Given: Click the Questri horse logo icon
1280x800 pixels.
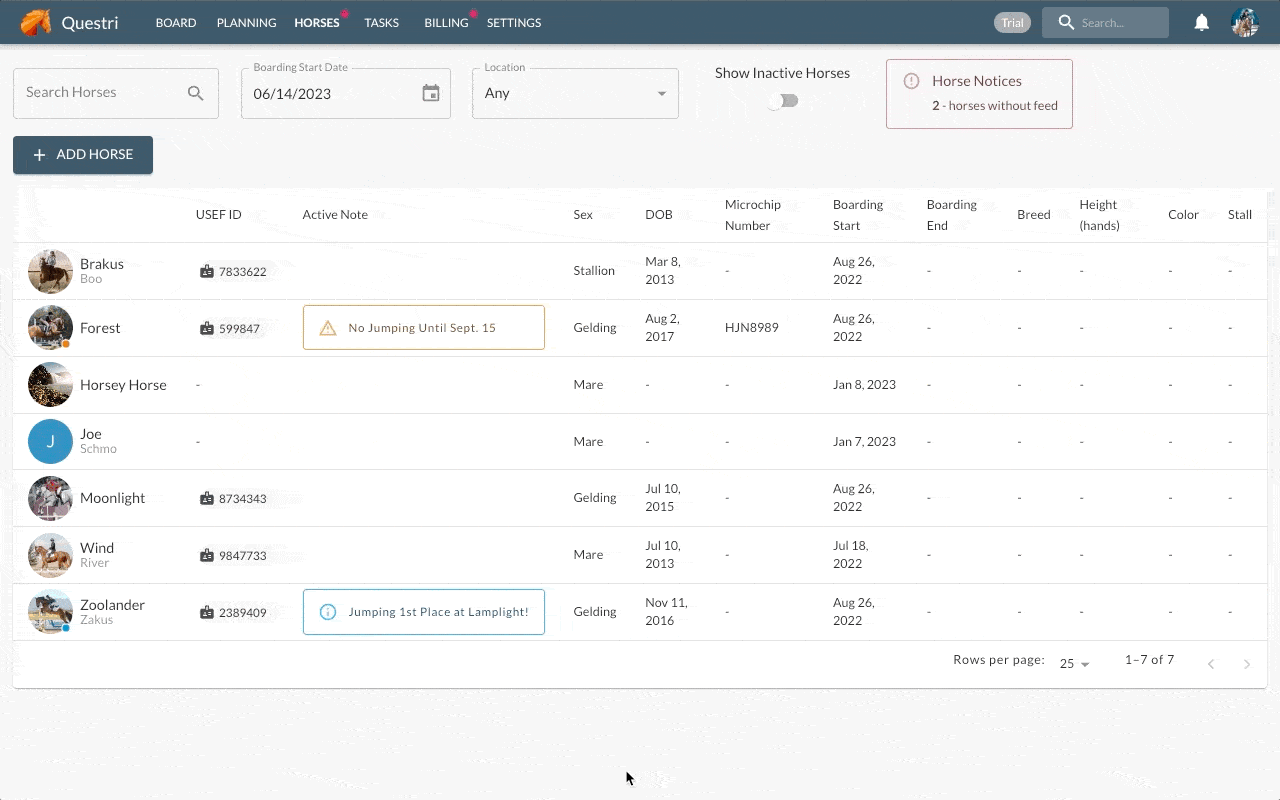Looking at the screenshot, I should point(36,22).
